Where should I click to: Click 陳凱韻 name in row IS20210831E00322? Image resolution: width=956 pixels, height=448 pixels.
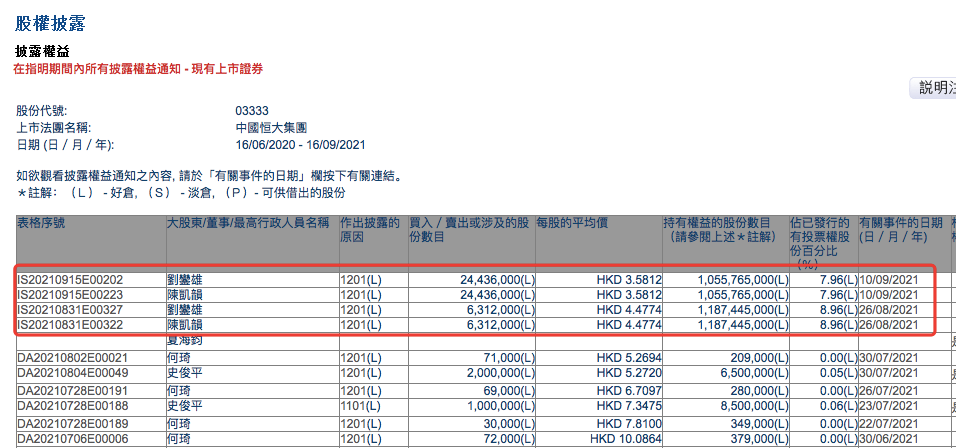point(185,325)
